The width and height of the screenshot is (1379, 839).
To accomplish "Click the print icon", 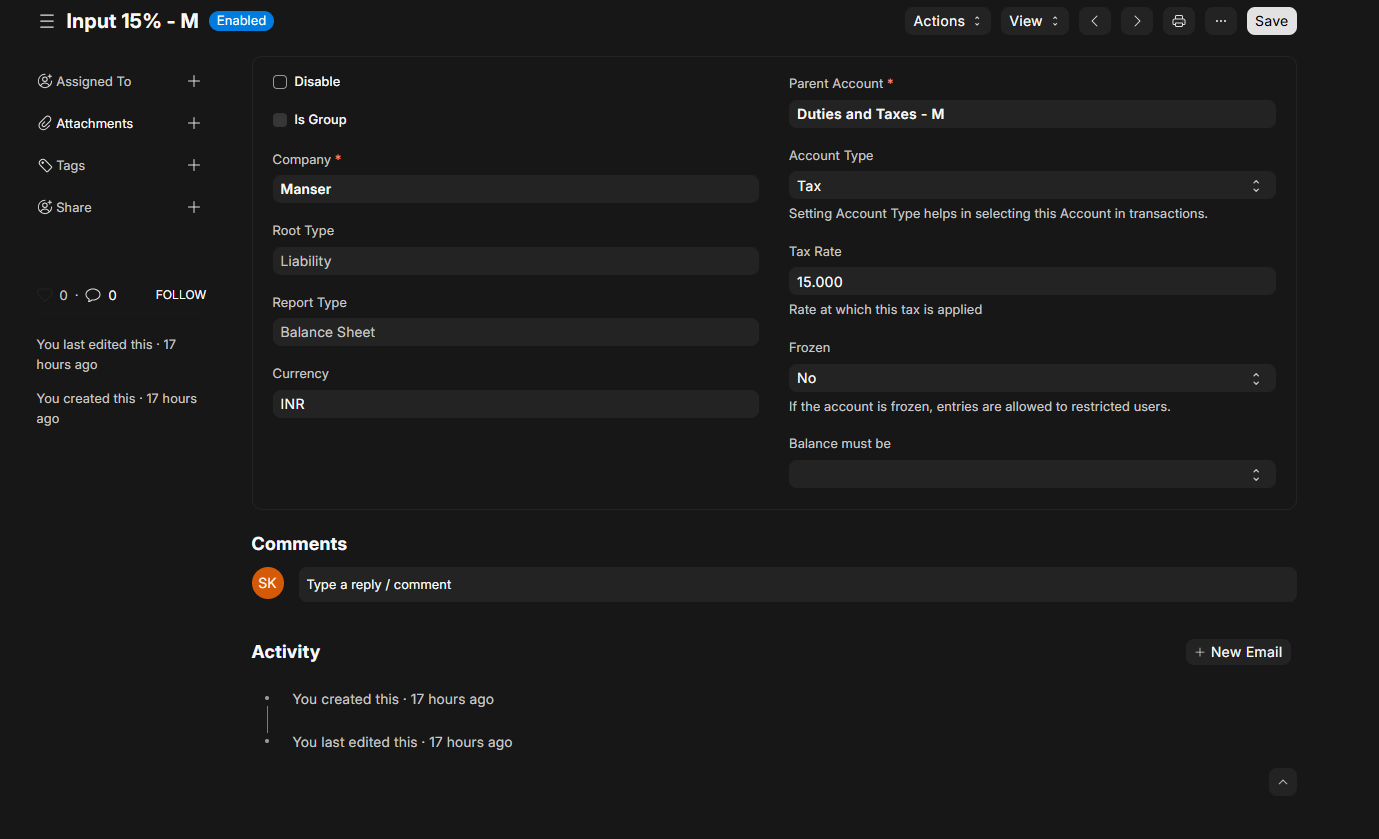I will [x=1179, y=21].
